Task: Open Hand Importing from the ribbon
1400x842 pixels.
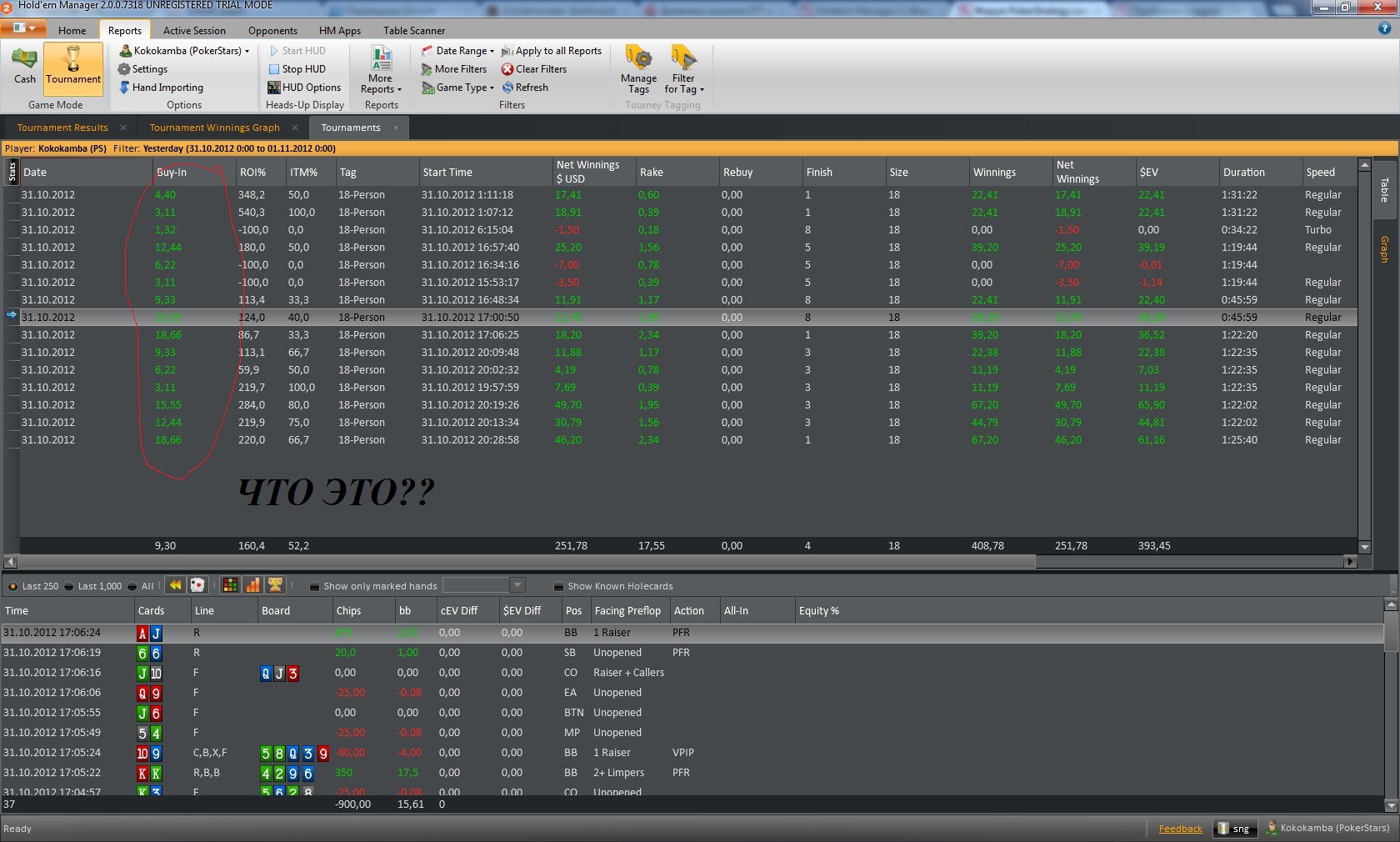Action: 162,88
